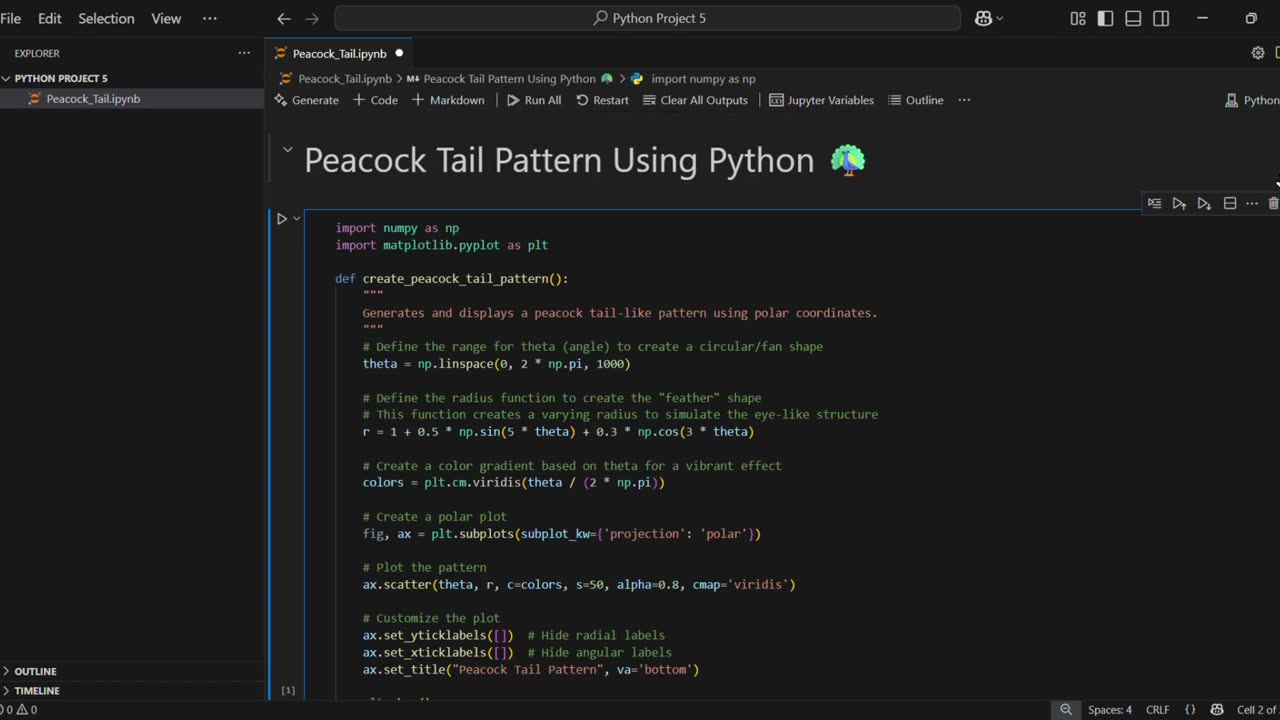The height and width of the screenshot is (720, 1280).
Task: Clear All Outputs in notebook
Action: pyautogui.click(x=695, y=100)
